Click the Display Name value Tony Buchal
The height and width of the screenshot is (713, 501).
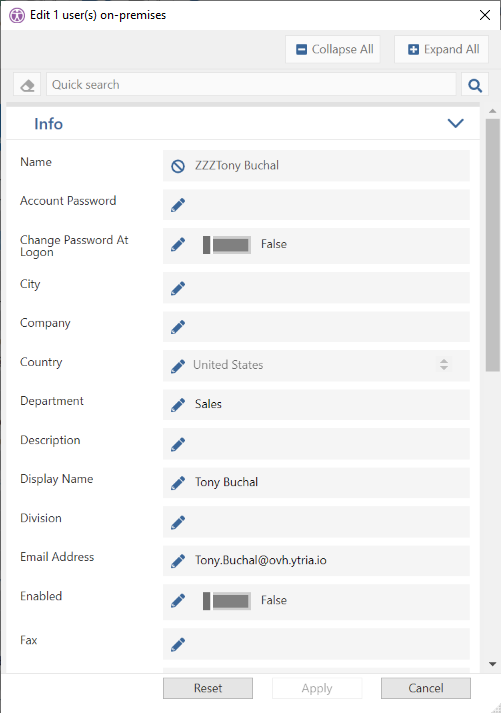tap(226, 482)
